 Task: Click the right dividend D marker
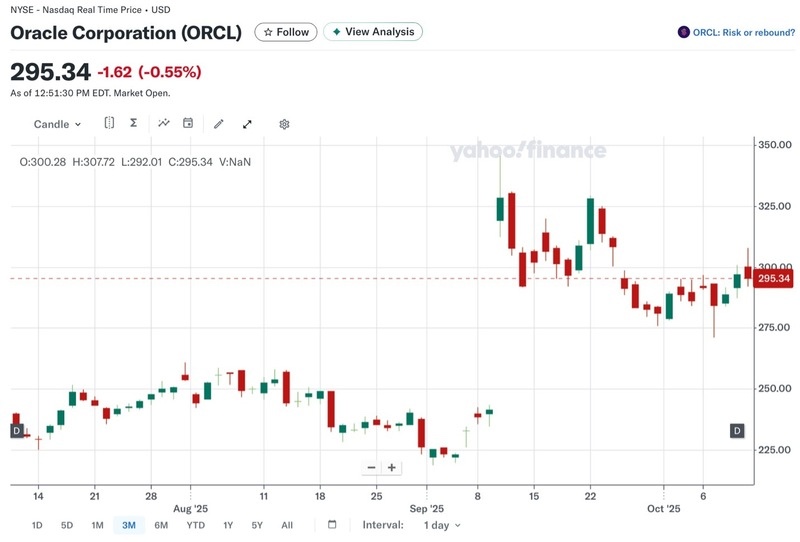click(737, 431)
